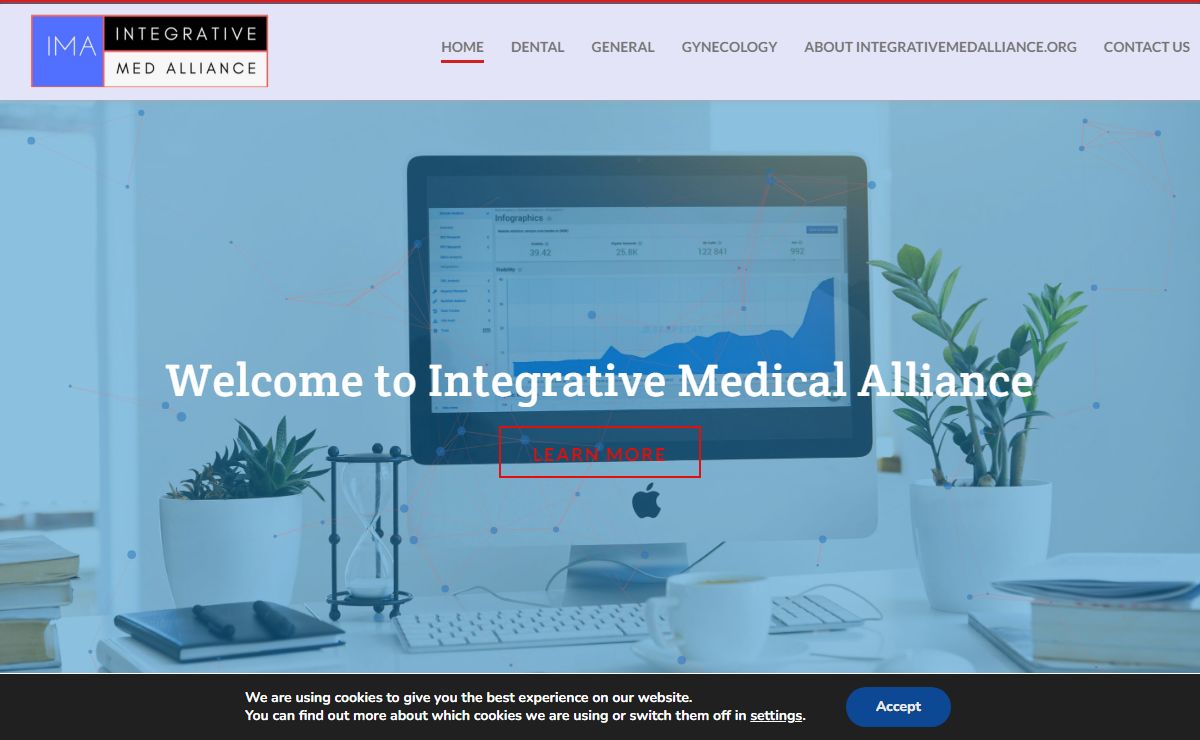Open the DENTAL menu item
The height and width of the screenshot is (740, 1200).
pos(537,47)
